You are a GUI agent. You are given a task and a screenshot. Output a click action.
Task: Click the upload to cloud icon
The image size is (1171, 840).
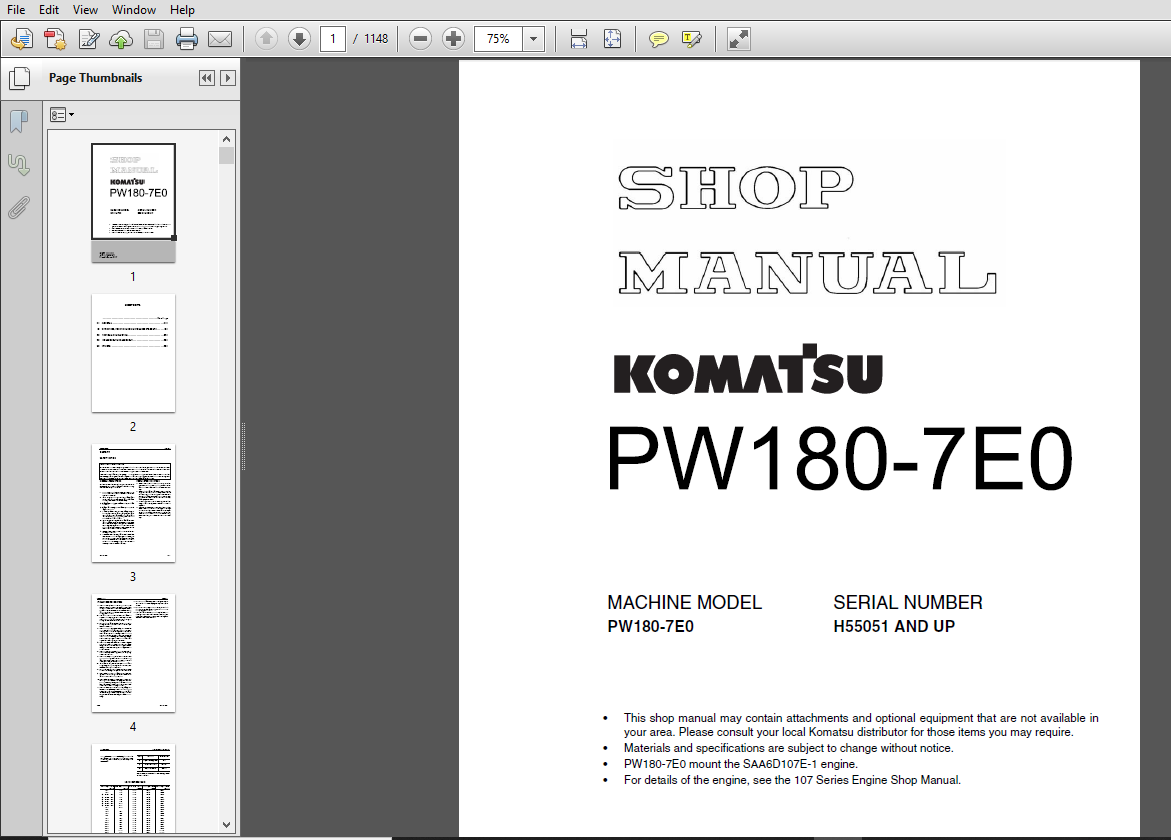(x=121, y=39)
